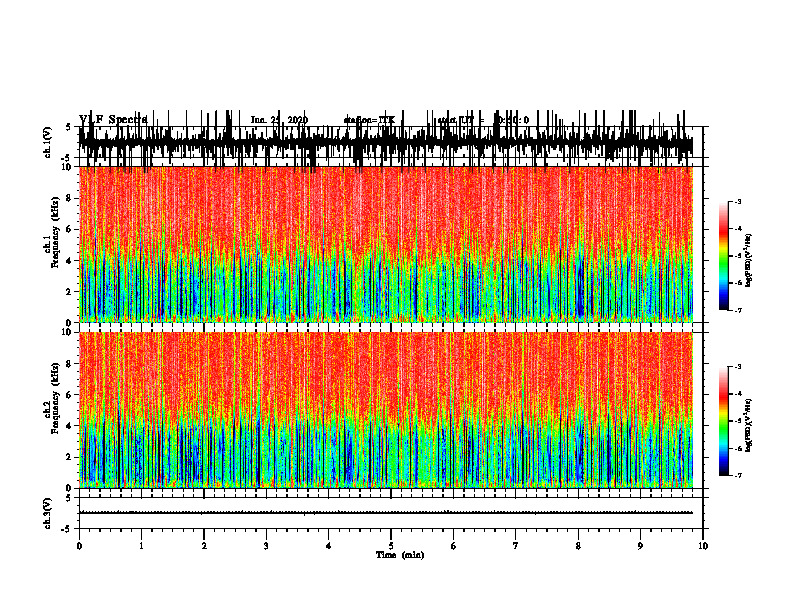The image size is (792, 612).
Task: Select the date label 'Jan. 25, 2020'
Action: coord(279,120)
